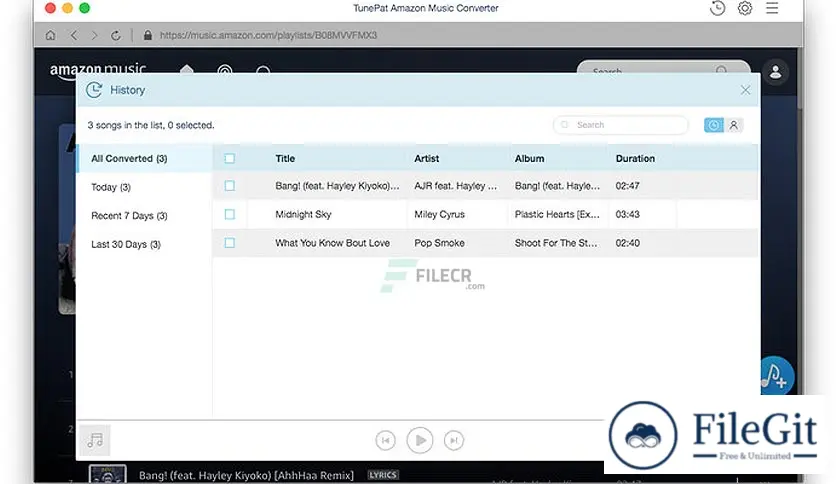Navigate back with the left arrow
This screenshot has height=484, width=836.
pos(74,35)
